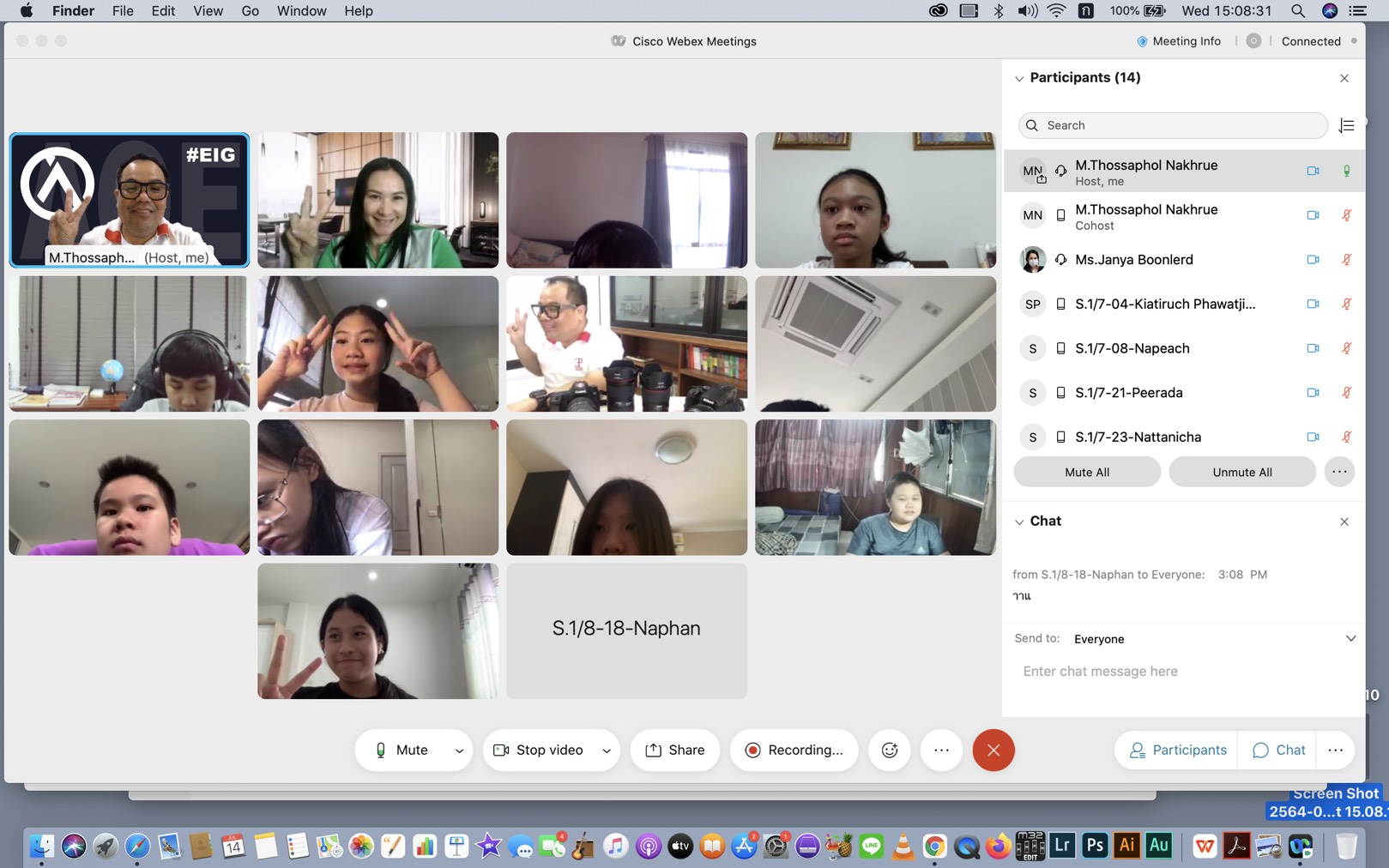Screen dimensions: 1389x868
Task: Toggle the Participants panel button
Action: tap(1177, 750)
